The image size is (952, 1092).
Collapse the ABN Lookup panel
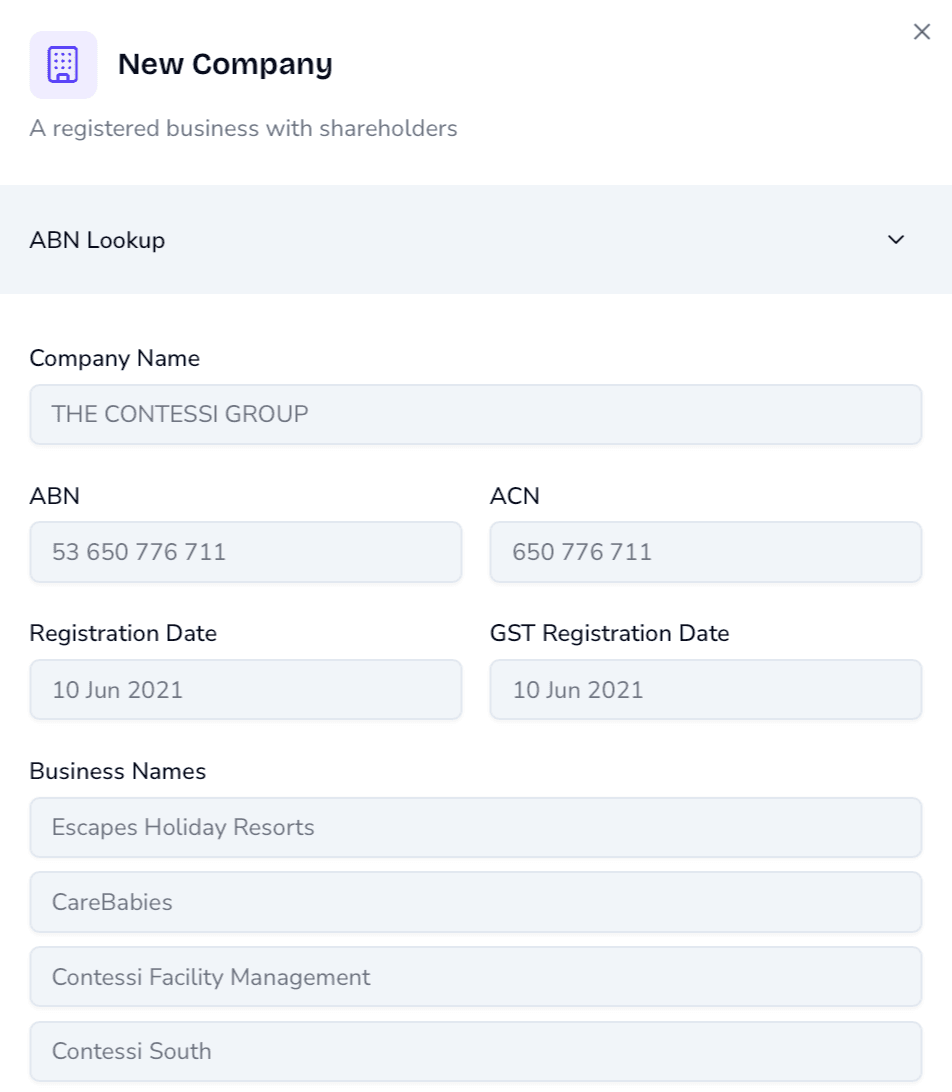(476, 240)
